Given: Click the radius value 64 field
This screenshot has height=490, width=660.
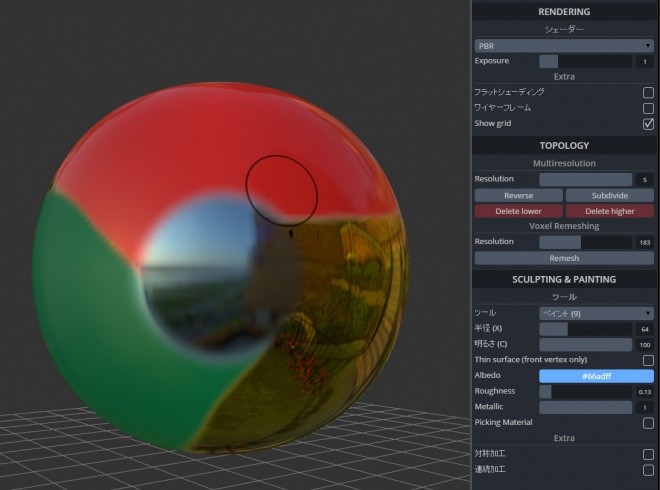Looking at the screenshot, I should (645, 329).
